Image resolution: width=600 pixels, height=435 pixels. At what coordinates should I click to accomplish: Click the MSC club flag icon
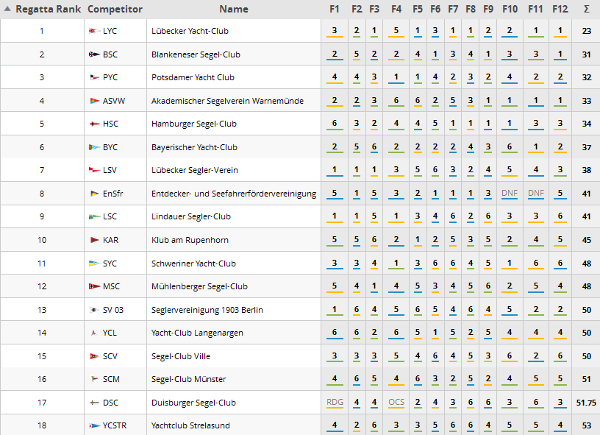click(94, 286)
